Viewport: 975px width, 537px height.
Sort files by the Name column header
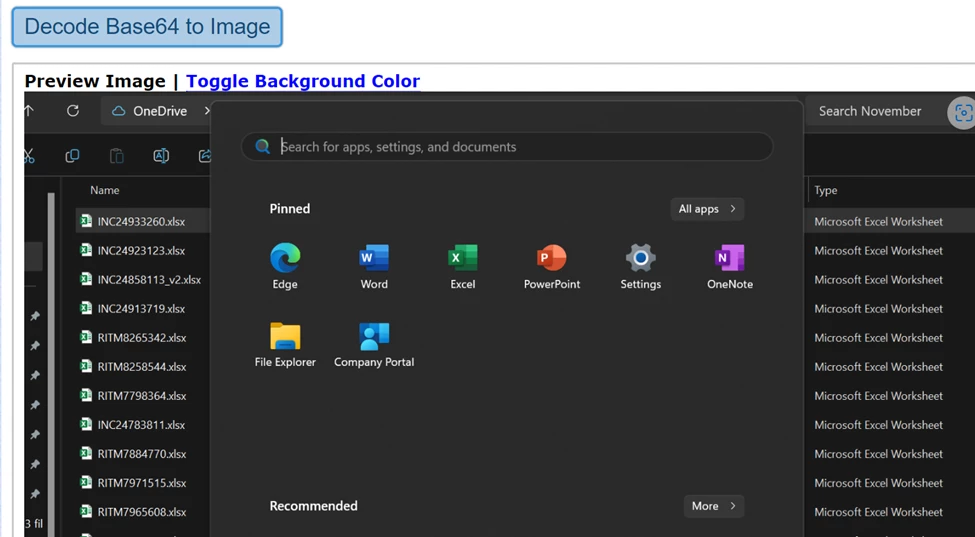(x=104, y=190)
